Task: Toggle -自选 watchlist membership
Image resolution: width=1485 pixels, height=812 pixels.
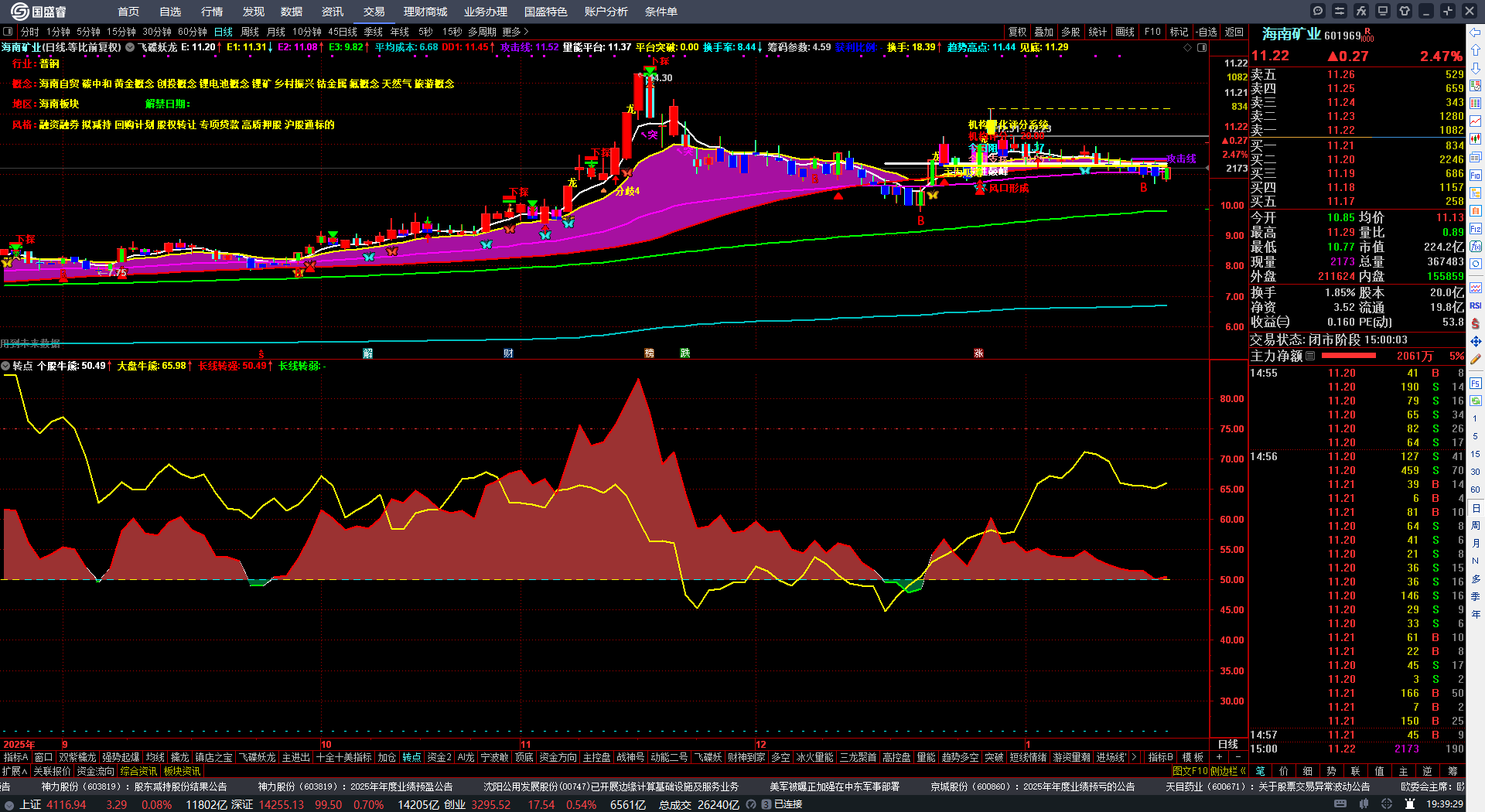Action: (1206, 32)
